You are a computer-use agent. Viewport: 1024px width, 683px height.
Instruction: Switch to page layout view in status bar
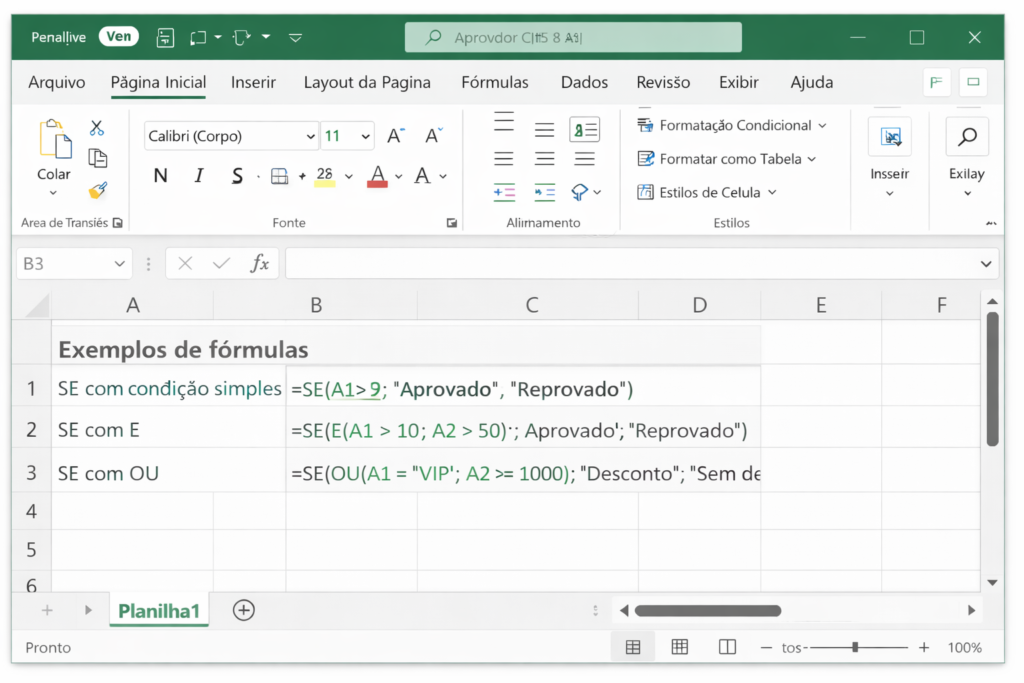tap(680, 647)
